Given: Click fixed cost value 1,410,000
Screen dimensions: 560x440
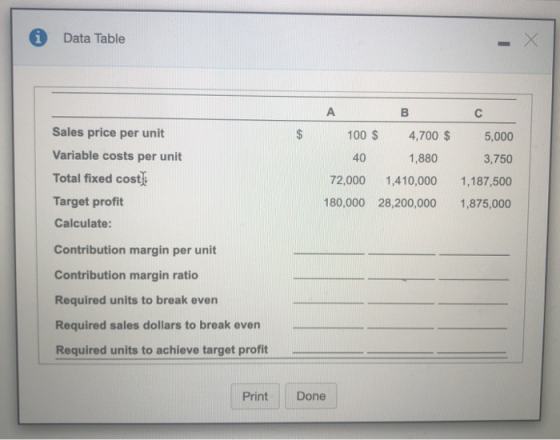Looking at the screenshot, I should click(x=411, y=181).
